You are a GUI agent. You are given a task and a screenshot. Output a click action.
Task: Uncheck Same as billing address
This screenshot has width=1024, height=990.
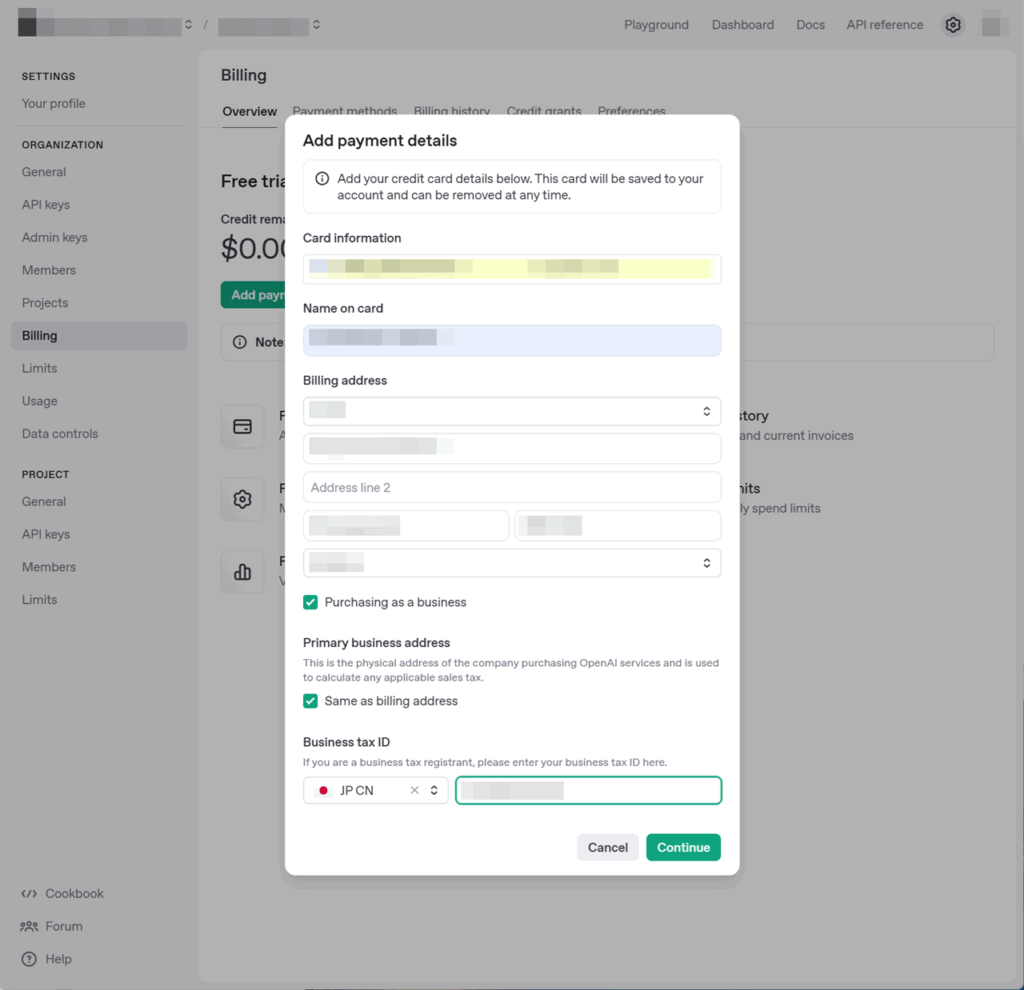pos(311,701)
